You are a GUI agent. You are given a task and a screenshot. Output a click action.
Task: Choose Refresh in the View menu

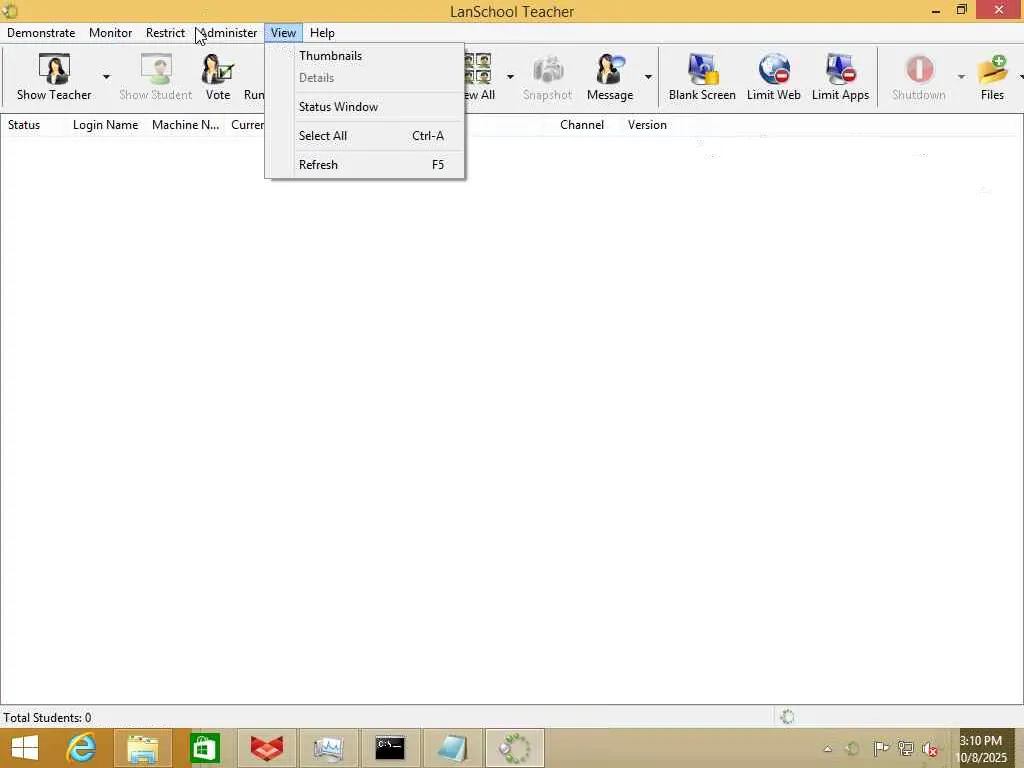pos(365,165)
